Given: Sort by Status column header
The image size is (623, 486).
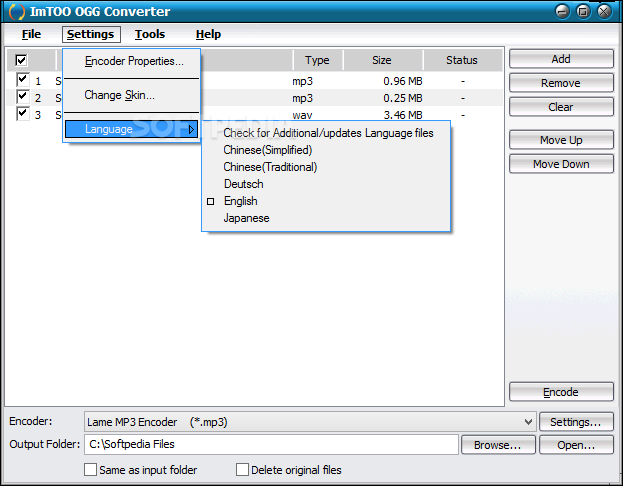Looking at the screenshot, I should 462,60.
